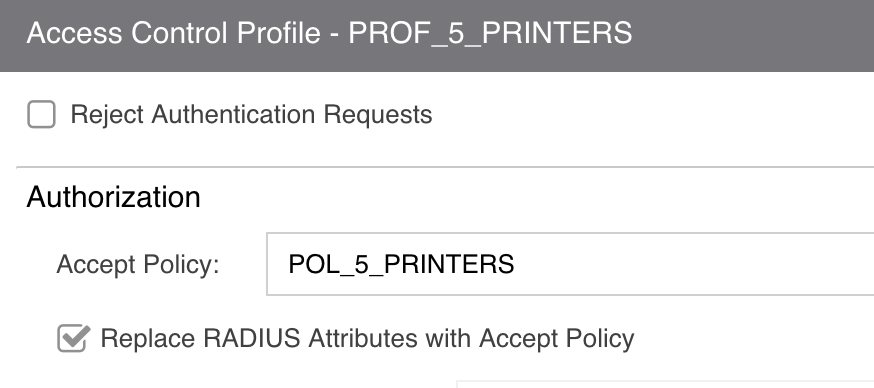This screenshot has width=874, height=388.
Task: Click the divider line above Authorization
Action: (445, 167)
